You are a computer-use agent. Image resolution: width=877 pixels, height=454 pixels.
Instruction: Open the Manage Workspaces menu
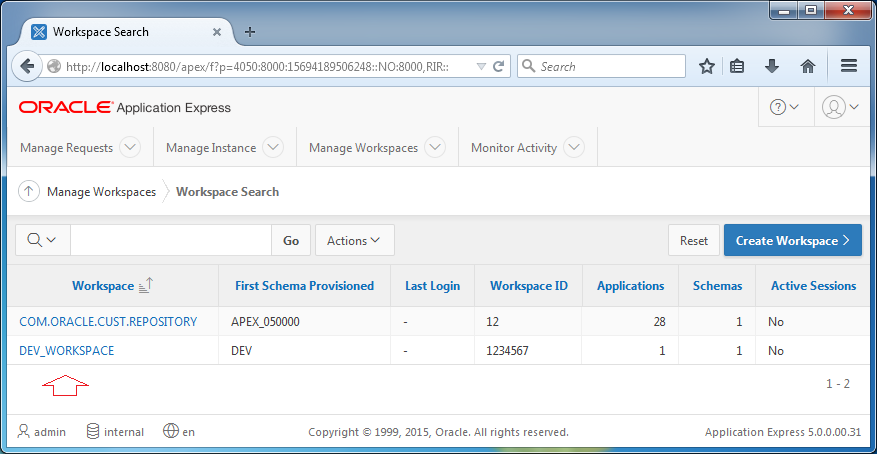pos(364,148)
